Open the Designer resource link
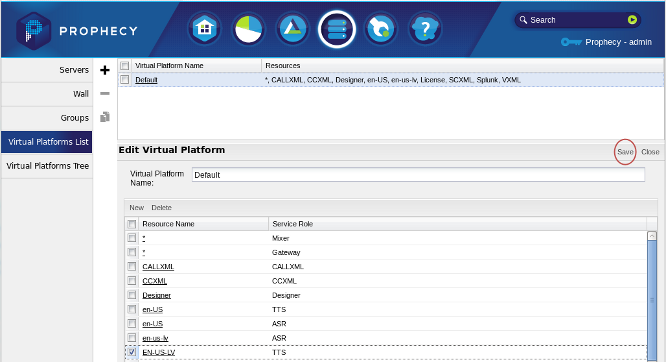This screenshot has height=362, width=666. 156,295
